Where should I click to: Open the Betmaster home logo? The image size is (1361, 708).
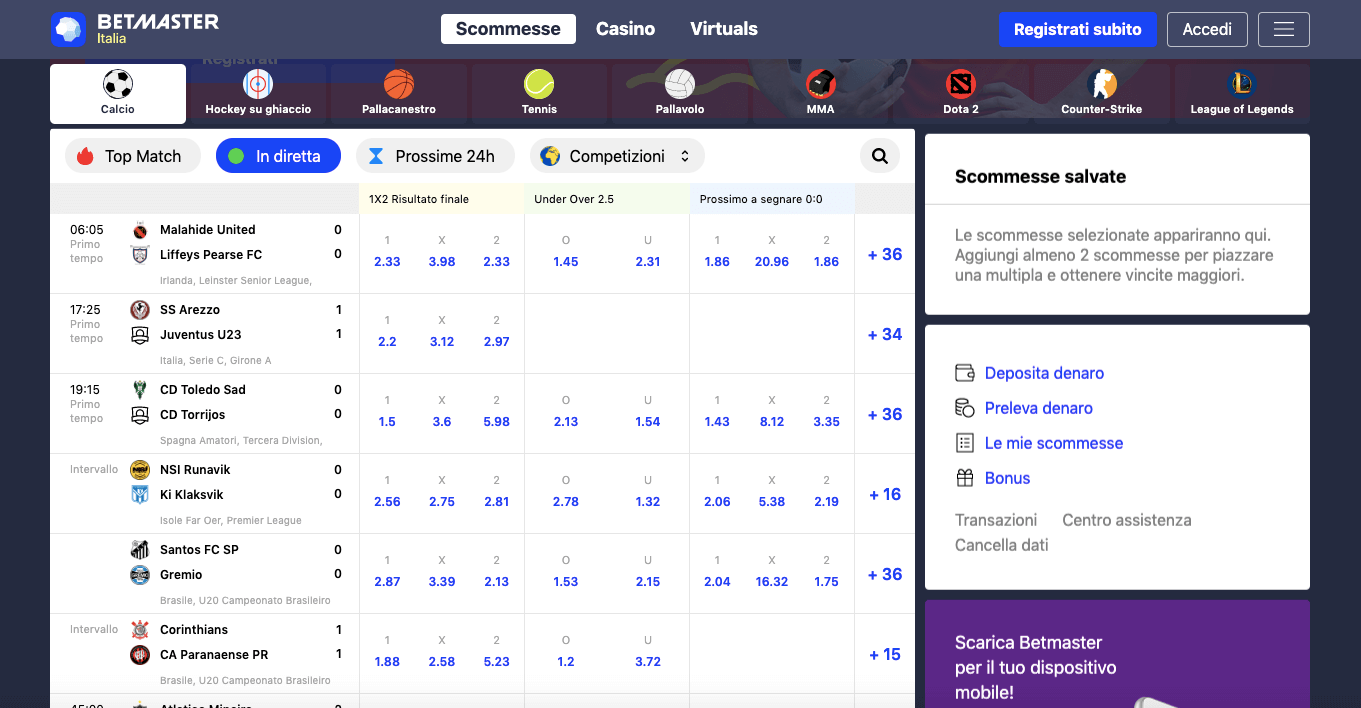tap(135, 29)
